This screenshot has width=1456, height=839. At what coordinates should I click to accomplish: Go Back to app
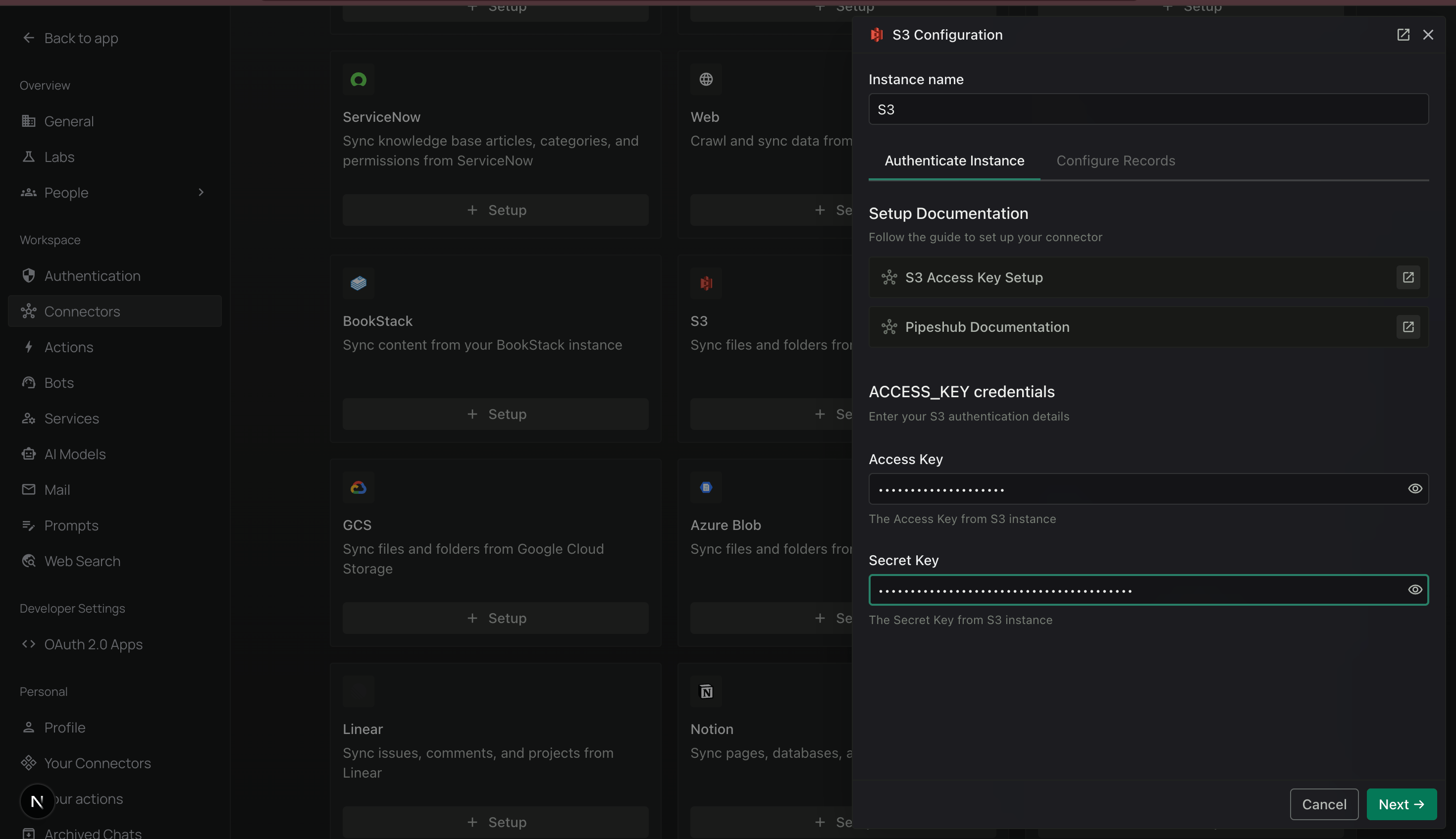pyautogui.click(x=70, y=38)
